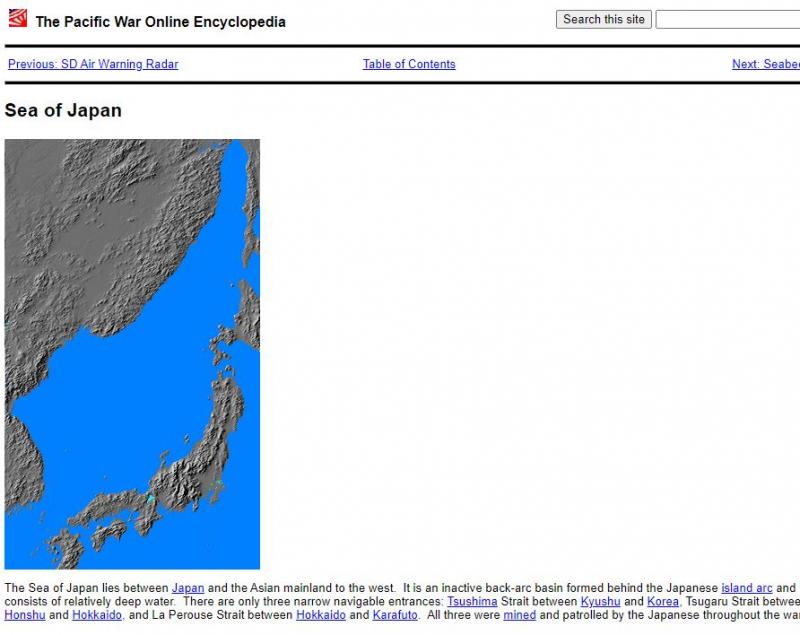Click the Korea link
Image resolution: width=800 pixels, height=635 pixels.
[x=663, y=602]
